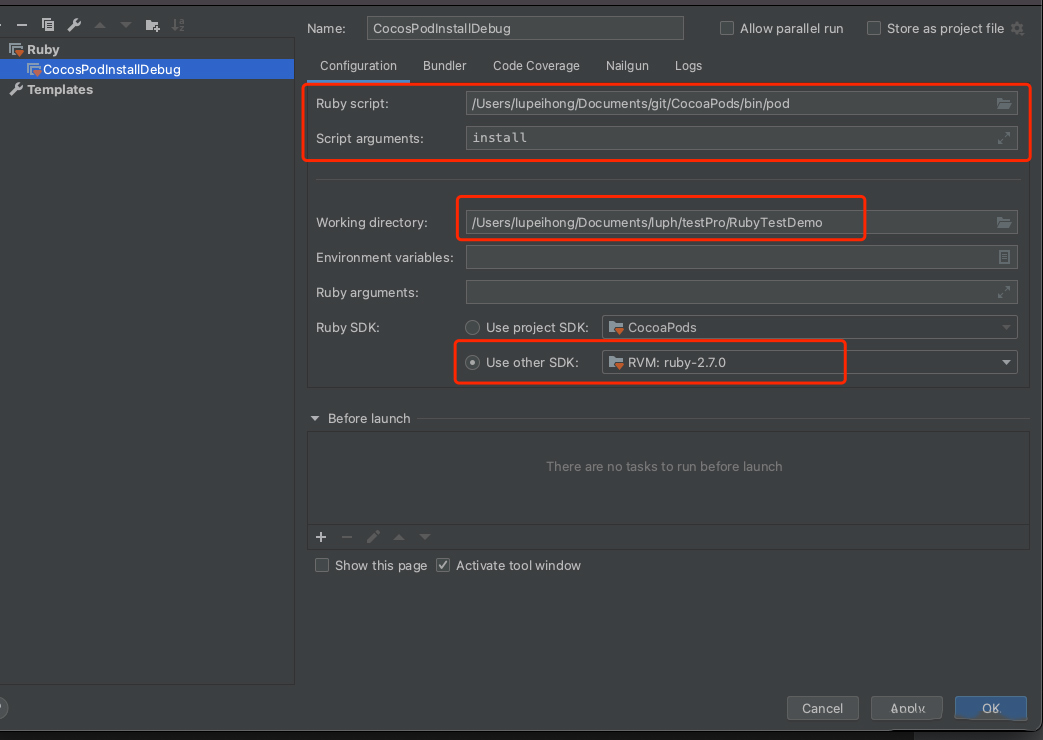Open environment variables editor icon

click(1004, 257)
